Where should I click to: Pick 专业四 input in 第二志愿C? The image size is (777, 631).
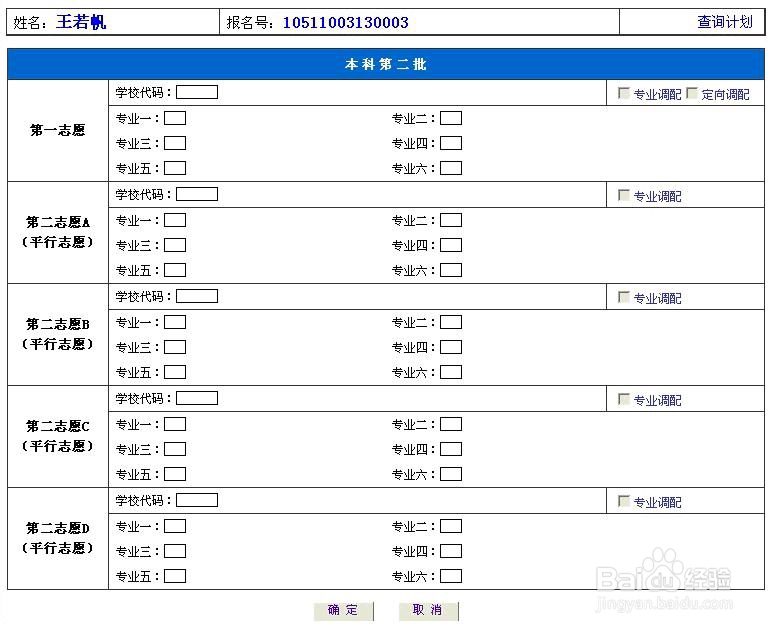coord(451,449)
